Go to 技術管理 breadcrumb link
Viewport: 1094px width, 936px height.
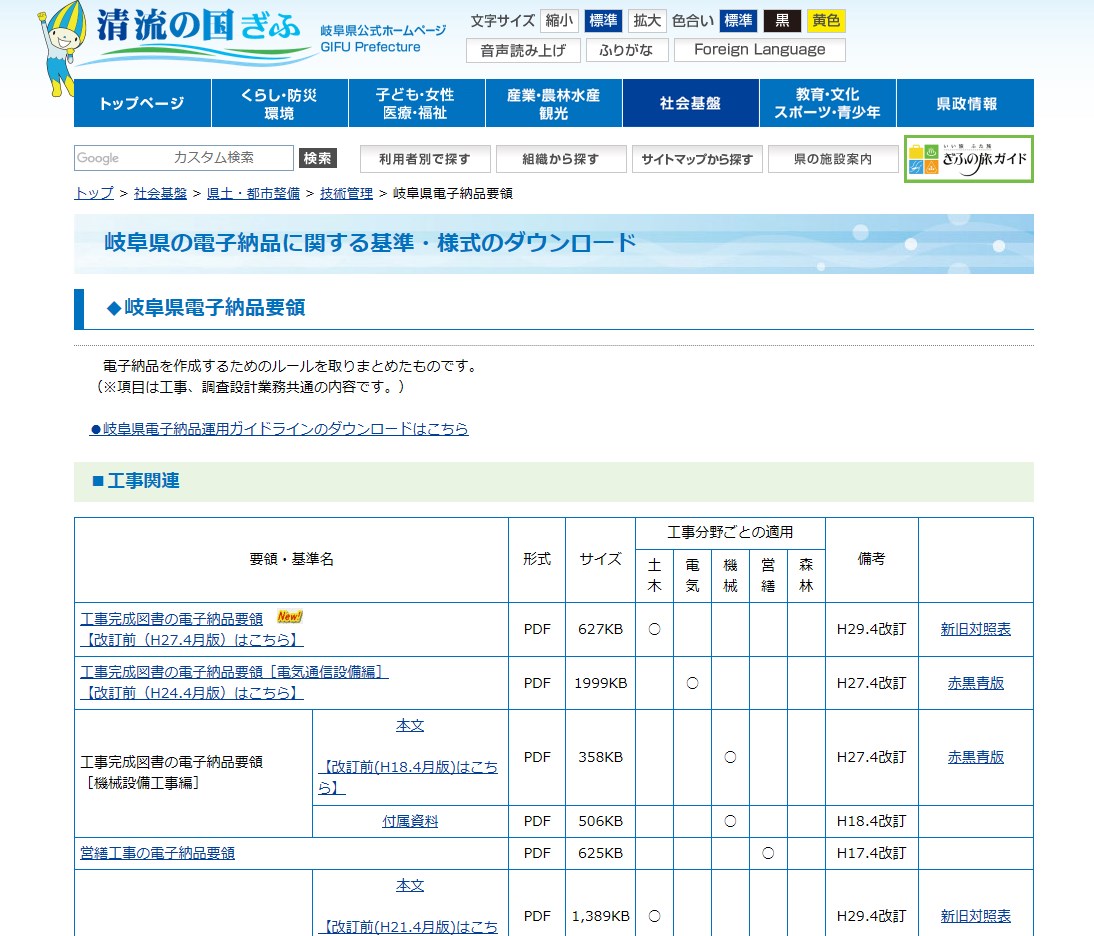pos(346,193)
